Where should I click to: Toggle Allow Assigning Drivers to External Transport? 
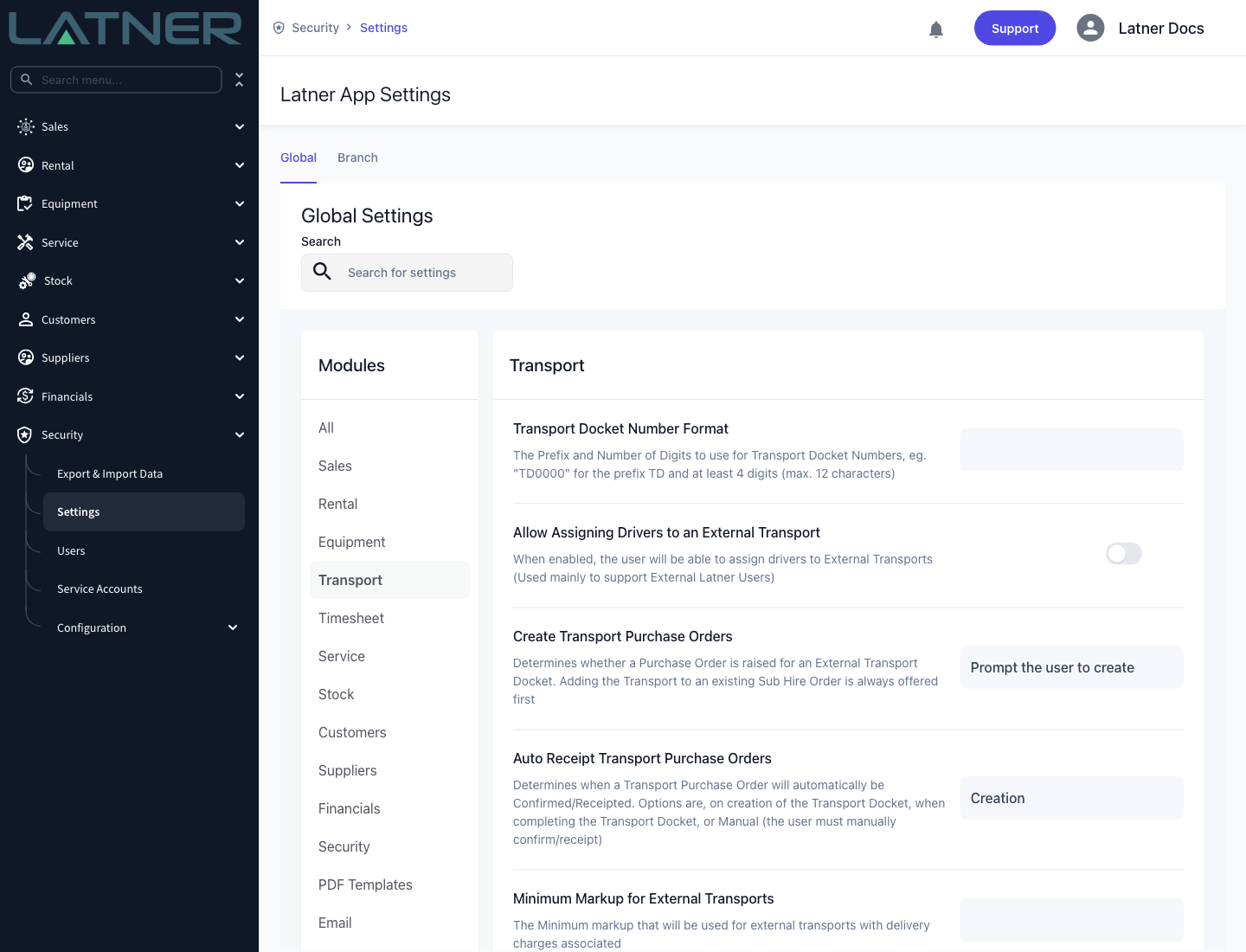(x=1124, y=553)
